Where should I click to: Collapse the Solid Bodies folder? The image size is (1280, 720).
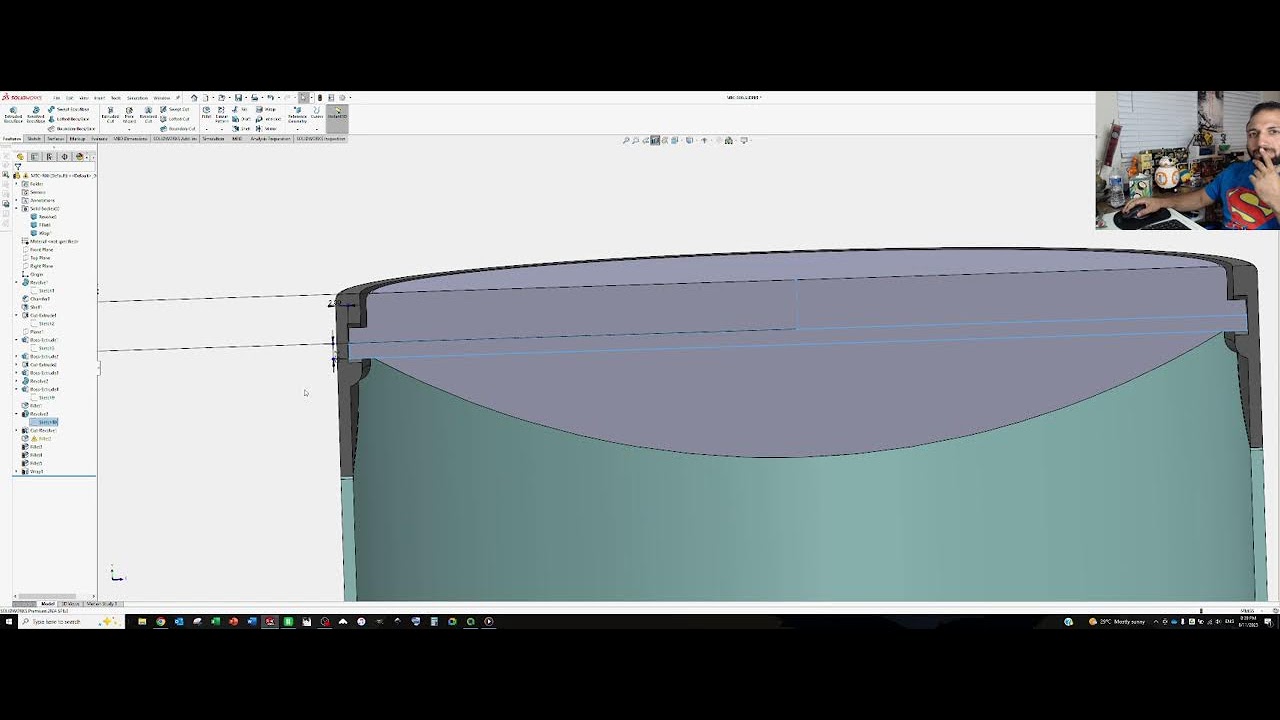tap(17, 208)
